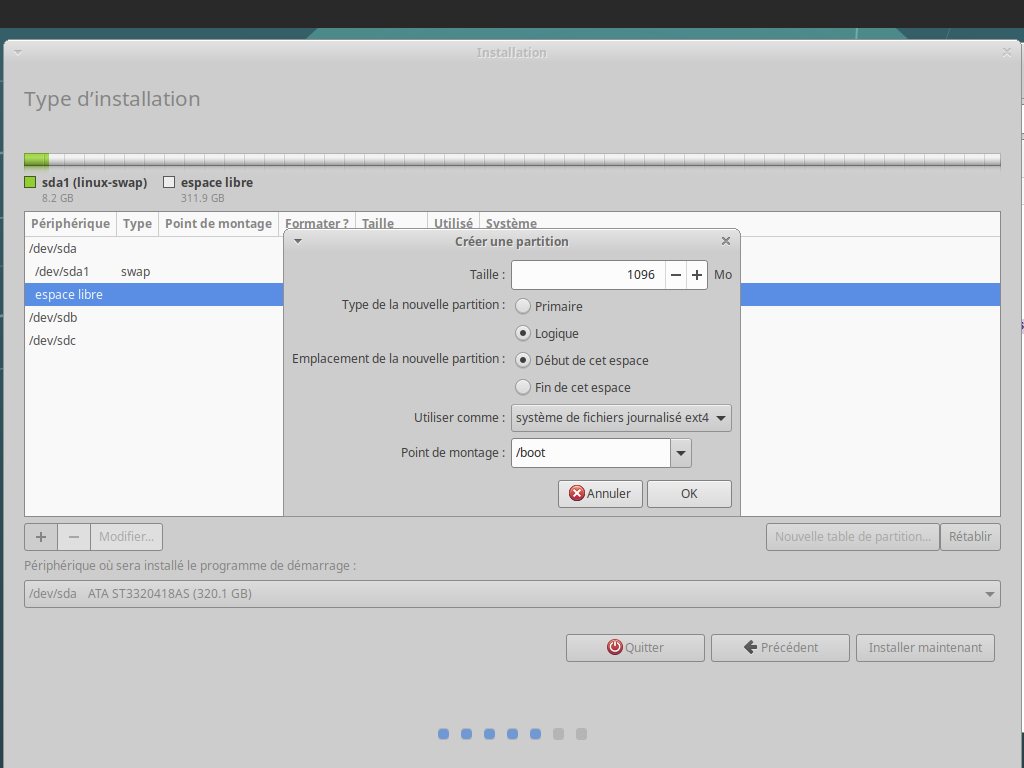Click the Annuler button

click(x=600, y=494)
